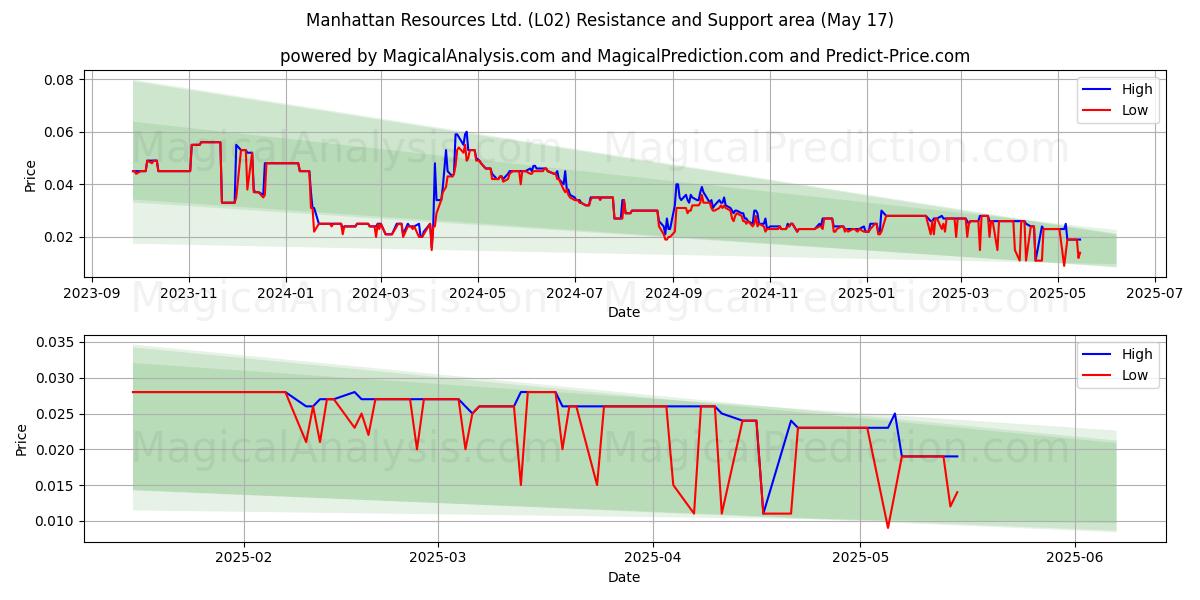The image size is (1200, 600).
Task: Click bottom chart x-axis label '2025-06'
Action: pyautogui.click(x=1075, y=559)
